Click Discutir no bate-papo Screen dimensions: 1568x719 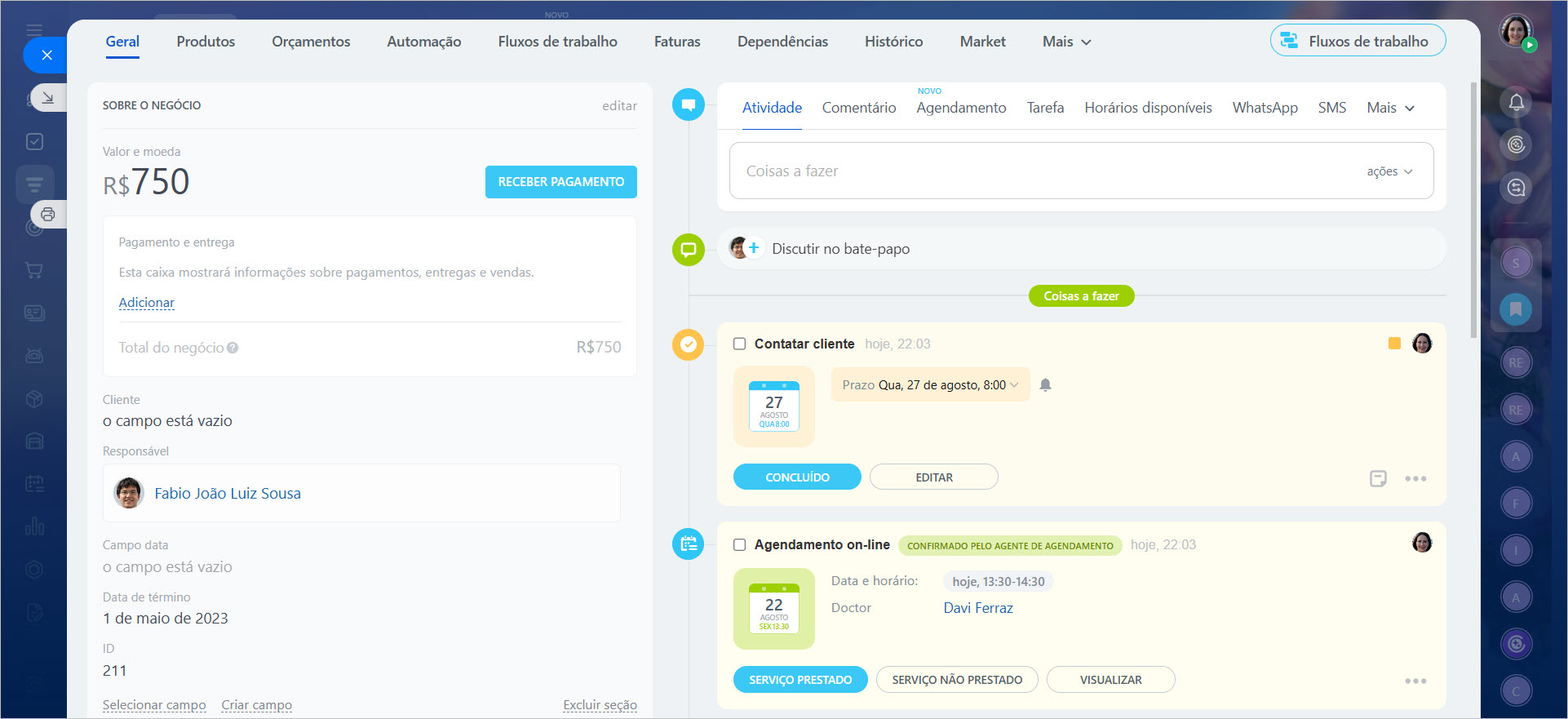click(x=840, y=249)
